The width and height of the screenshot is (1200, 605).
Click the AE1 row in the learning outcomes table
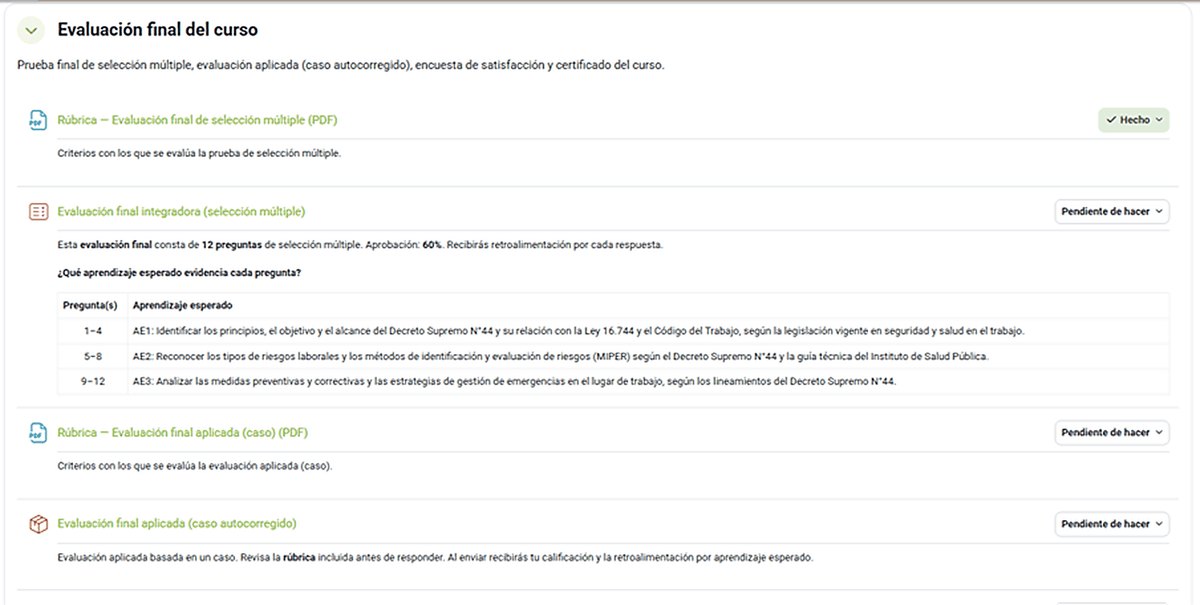613,331
